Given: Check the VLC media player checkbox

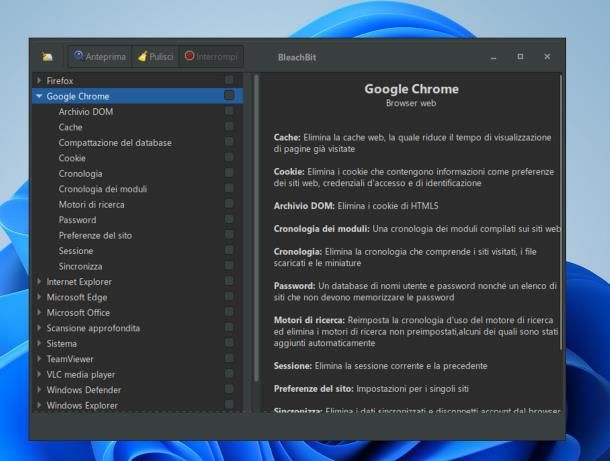Looking at the screenshot, I should 229,373.
